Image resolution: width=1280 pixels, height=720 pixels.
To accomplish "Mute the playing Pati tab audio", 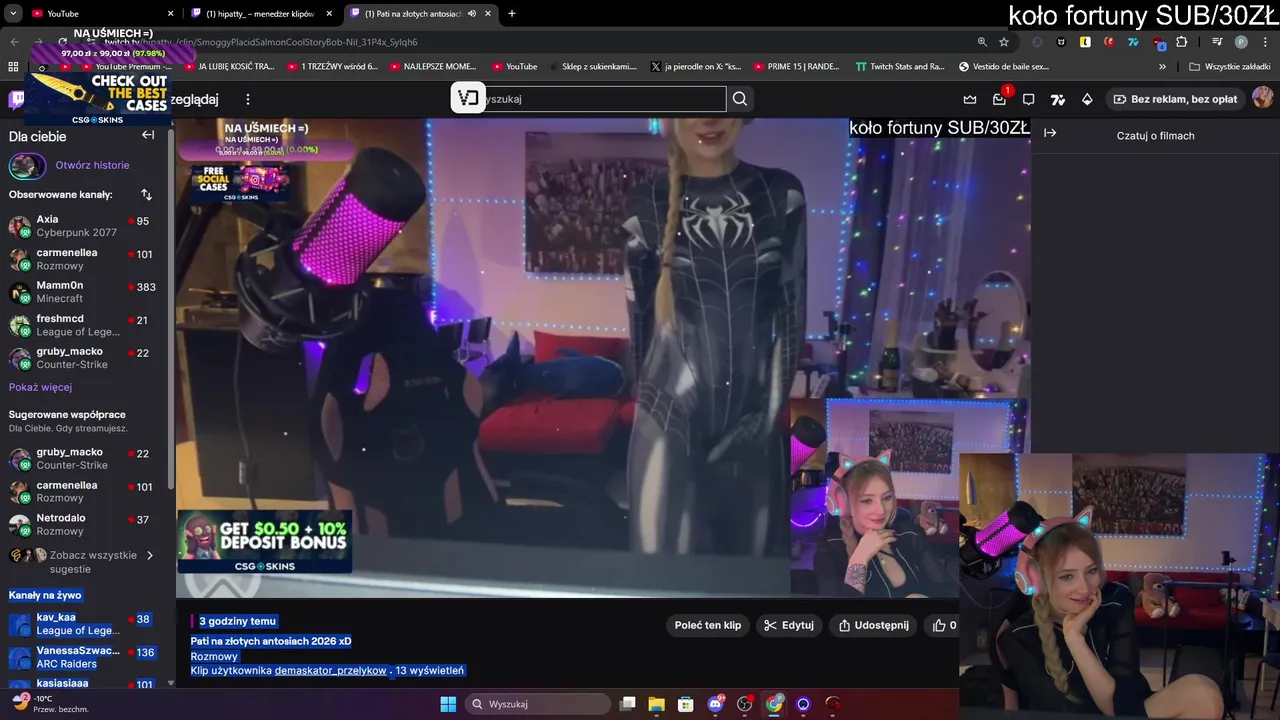I will (x=471, y=14).
